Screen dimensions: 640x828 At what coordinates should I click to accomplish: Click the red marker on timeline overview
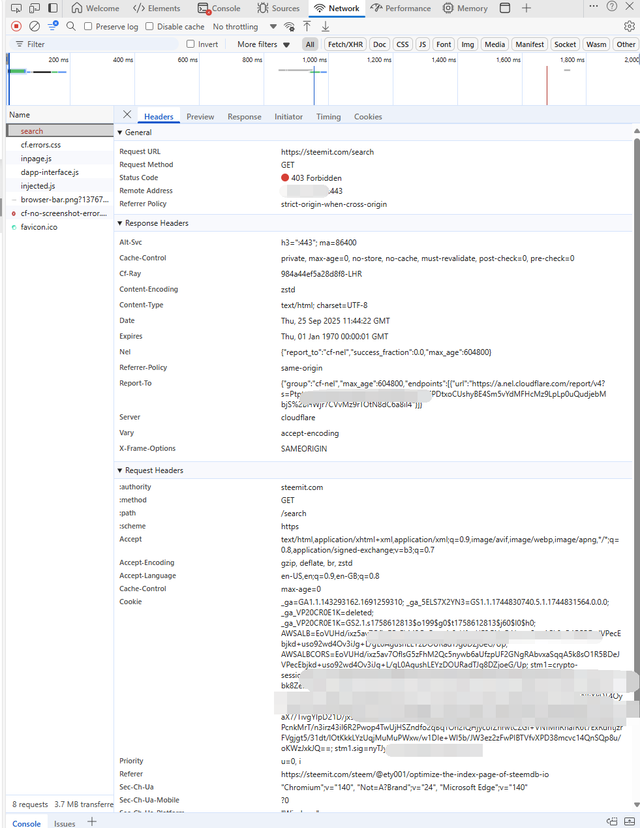coord(547,86)
